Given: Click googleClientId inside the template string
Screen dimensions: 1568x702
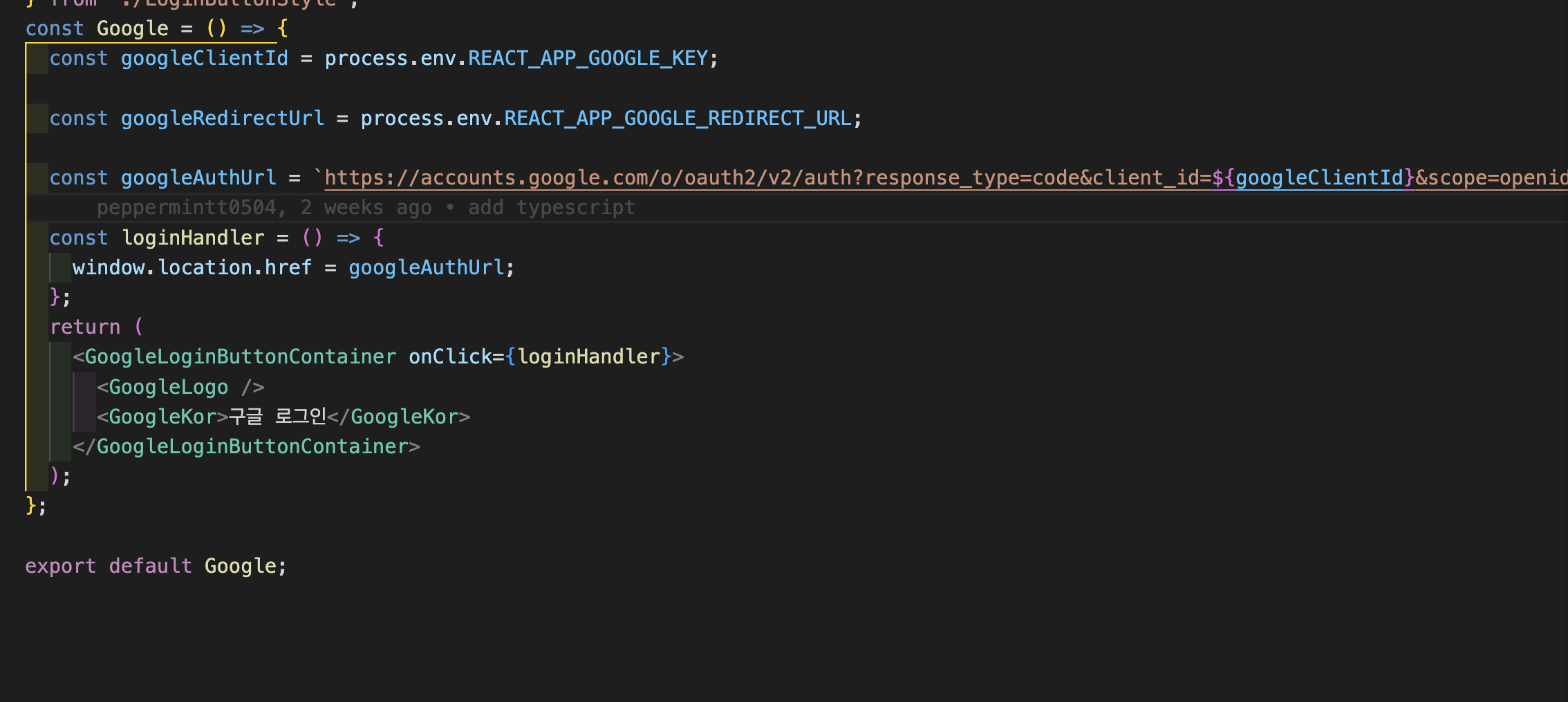Looking at the screenshot, I should point(1319,178).
